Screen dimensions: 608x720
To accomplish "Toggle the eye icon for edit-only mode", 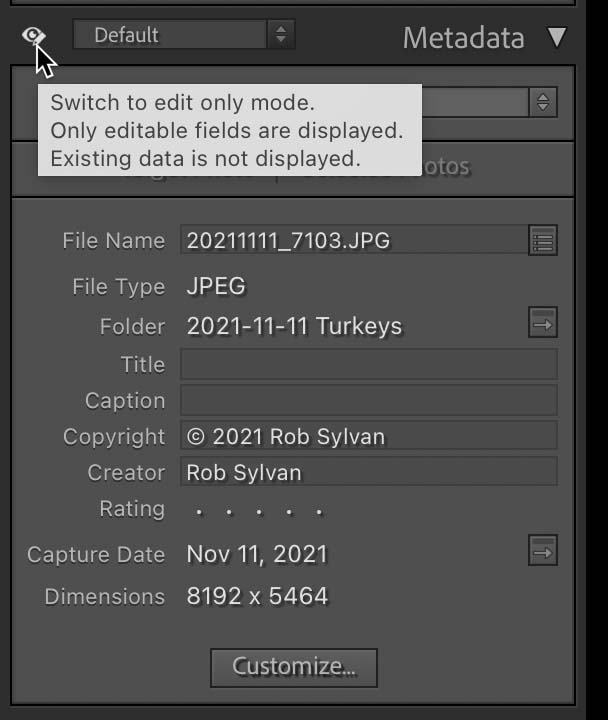I will [34, 37].
